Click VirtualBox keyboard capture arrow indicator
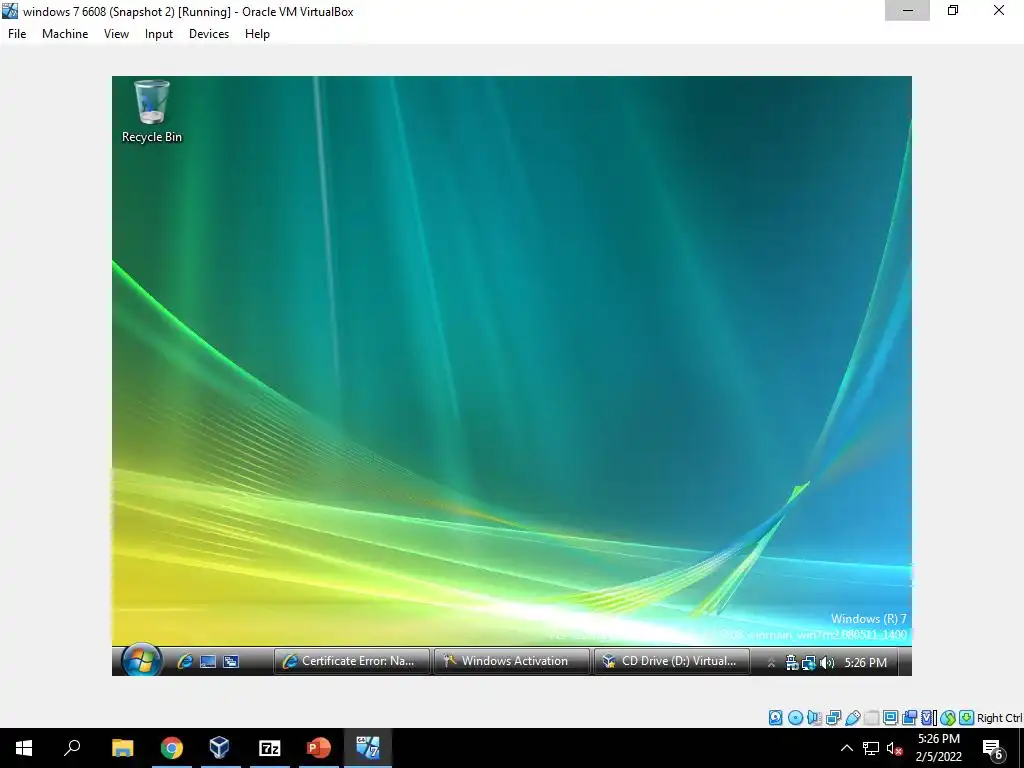Image resolution: width=1024 pixels, height=768 pixels. point(967,718)
